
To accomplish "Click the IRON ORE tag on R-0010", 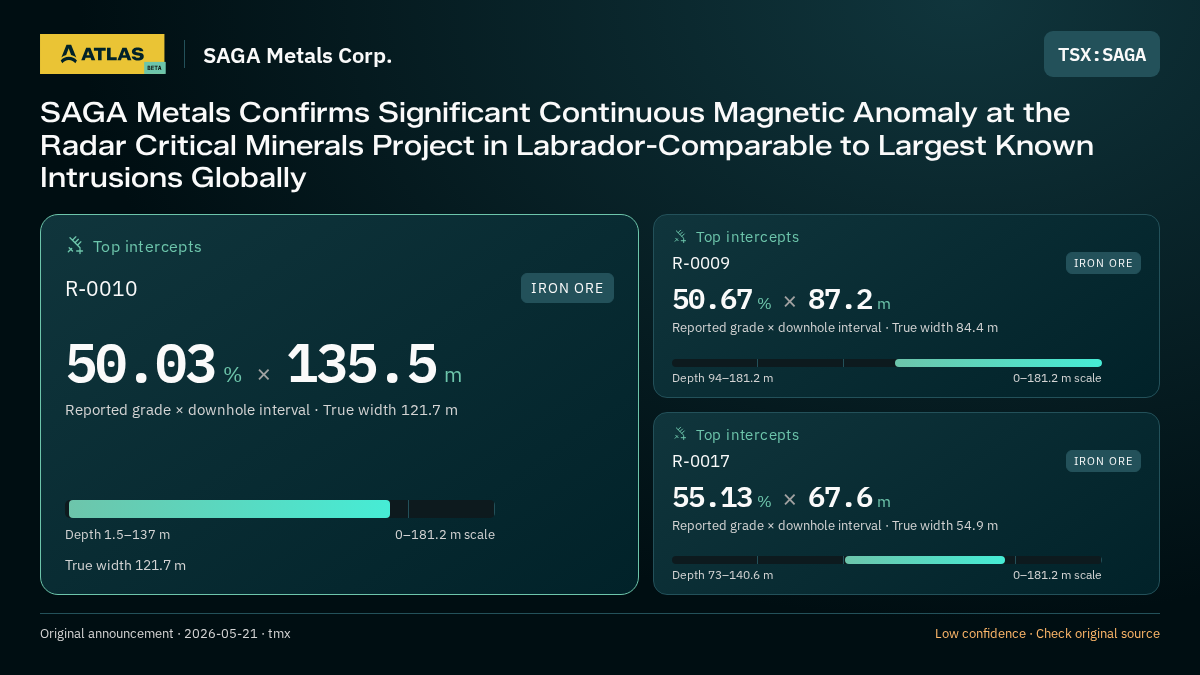I will click(x=567, y=288).
